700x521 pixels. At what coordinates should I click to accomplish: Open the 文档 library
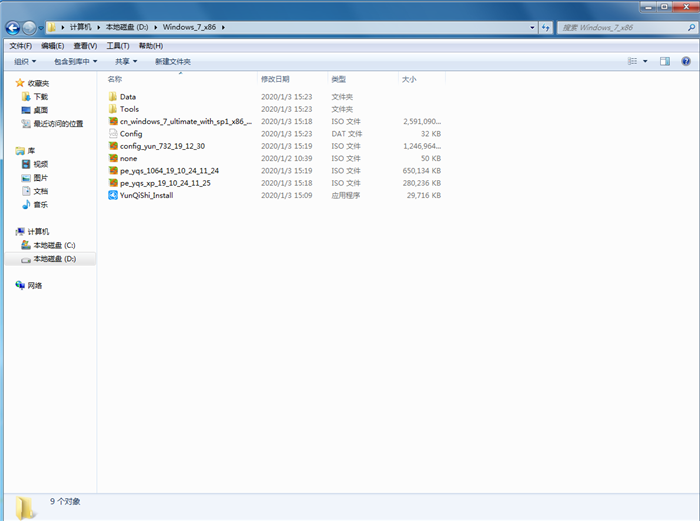click(x=35, y=191)
